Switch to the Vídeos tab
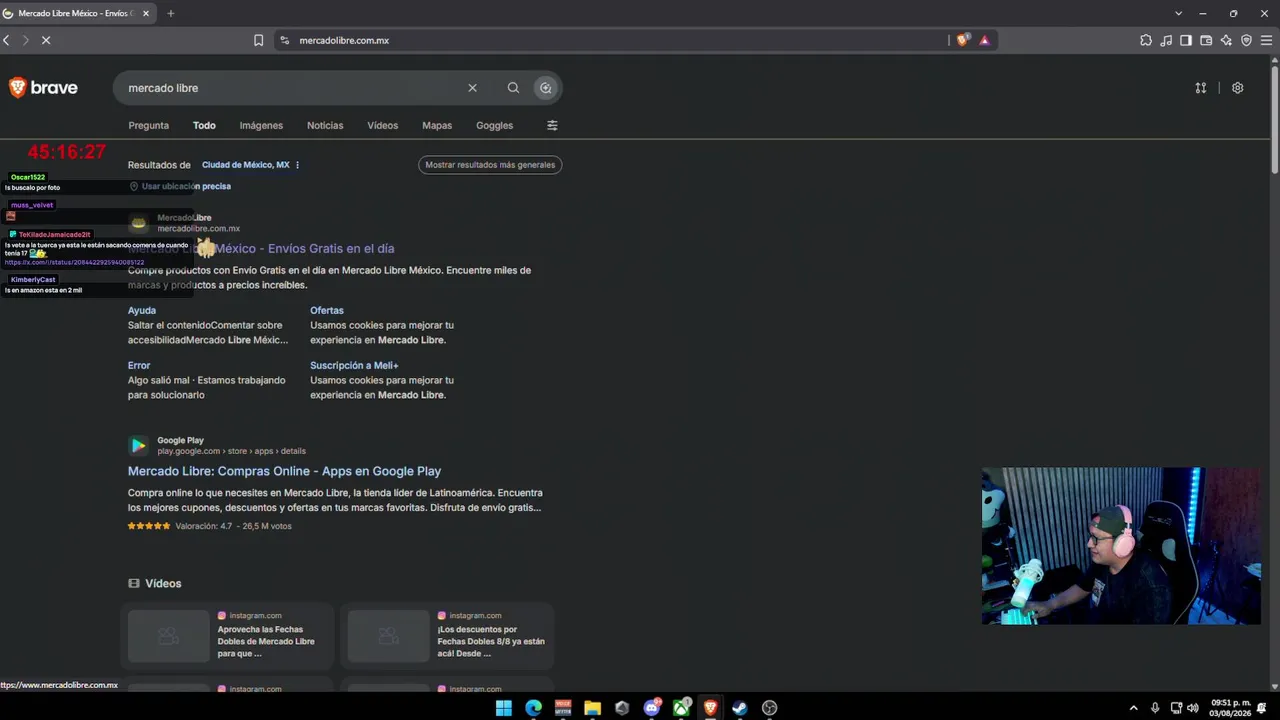 (382, 125)
